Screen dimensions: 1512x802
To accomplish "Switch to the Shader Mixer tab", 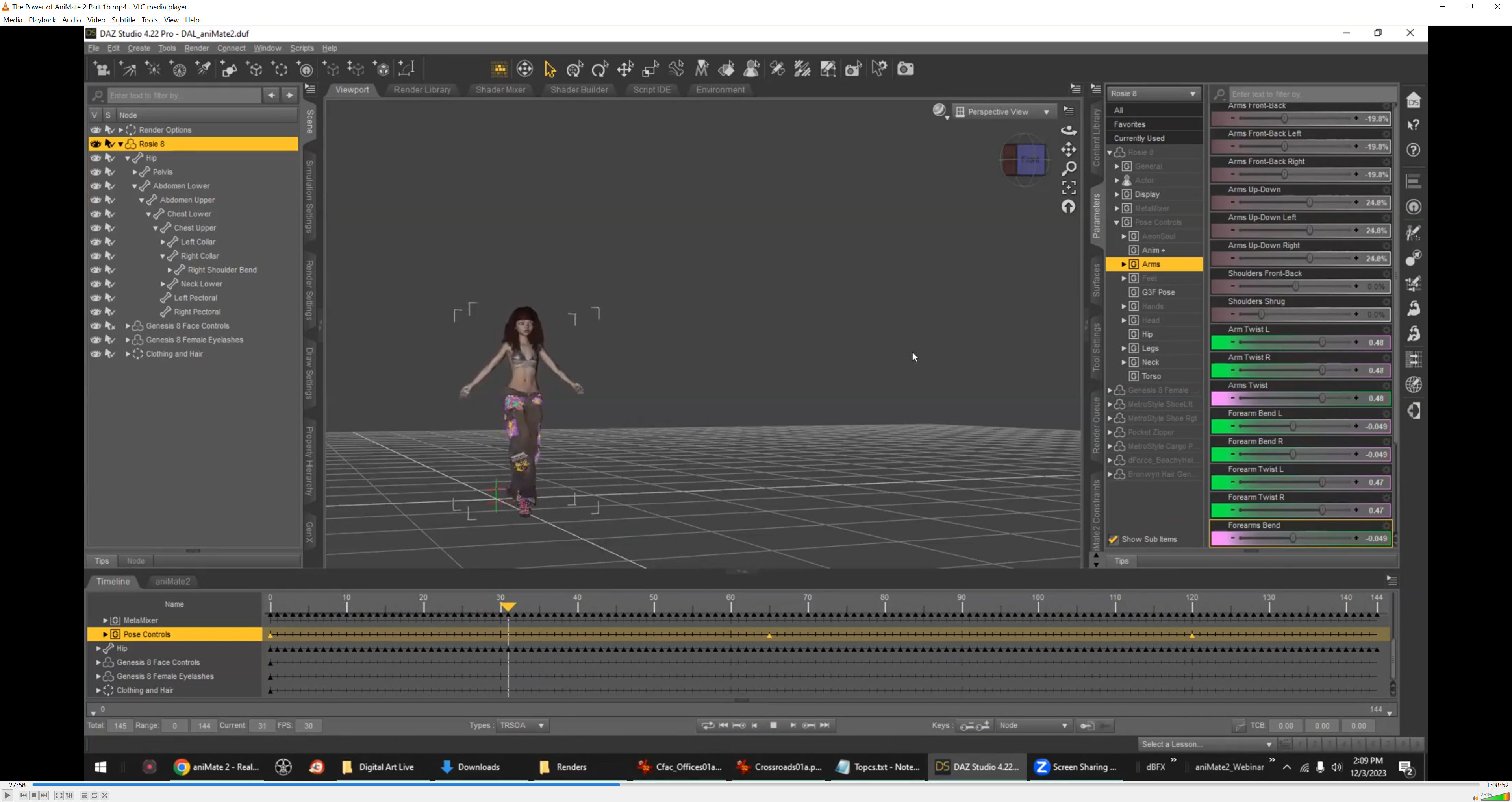I will tap(501, 90).
